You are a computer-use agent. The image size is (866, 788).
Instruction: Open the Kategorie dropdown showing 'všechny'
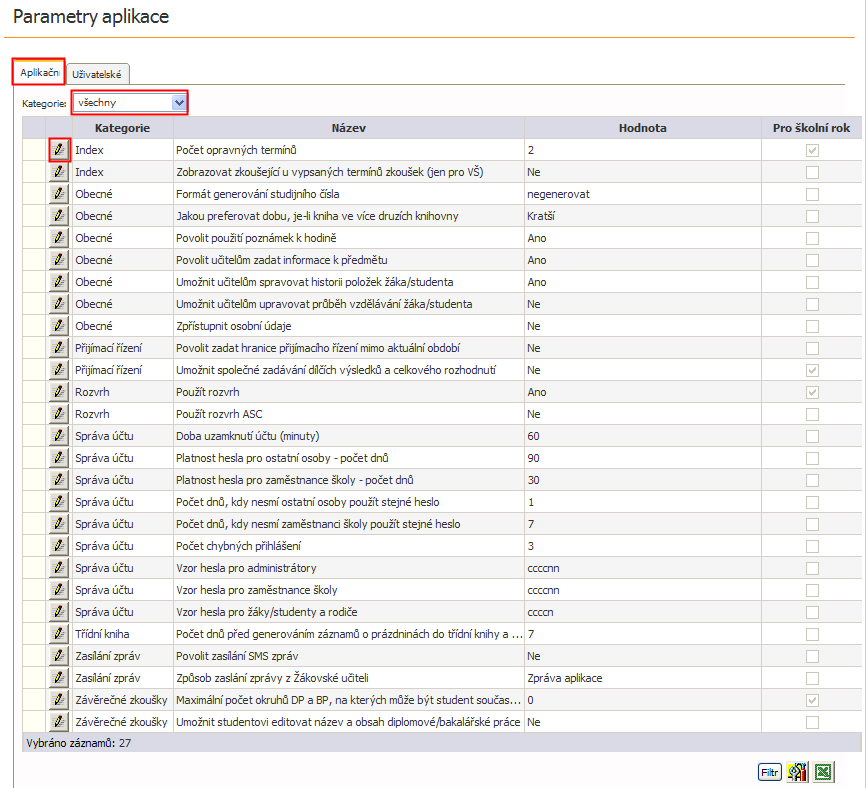click(x=130, y=103)
